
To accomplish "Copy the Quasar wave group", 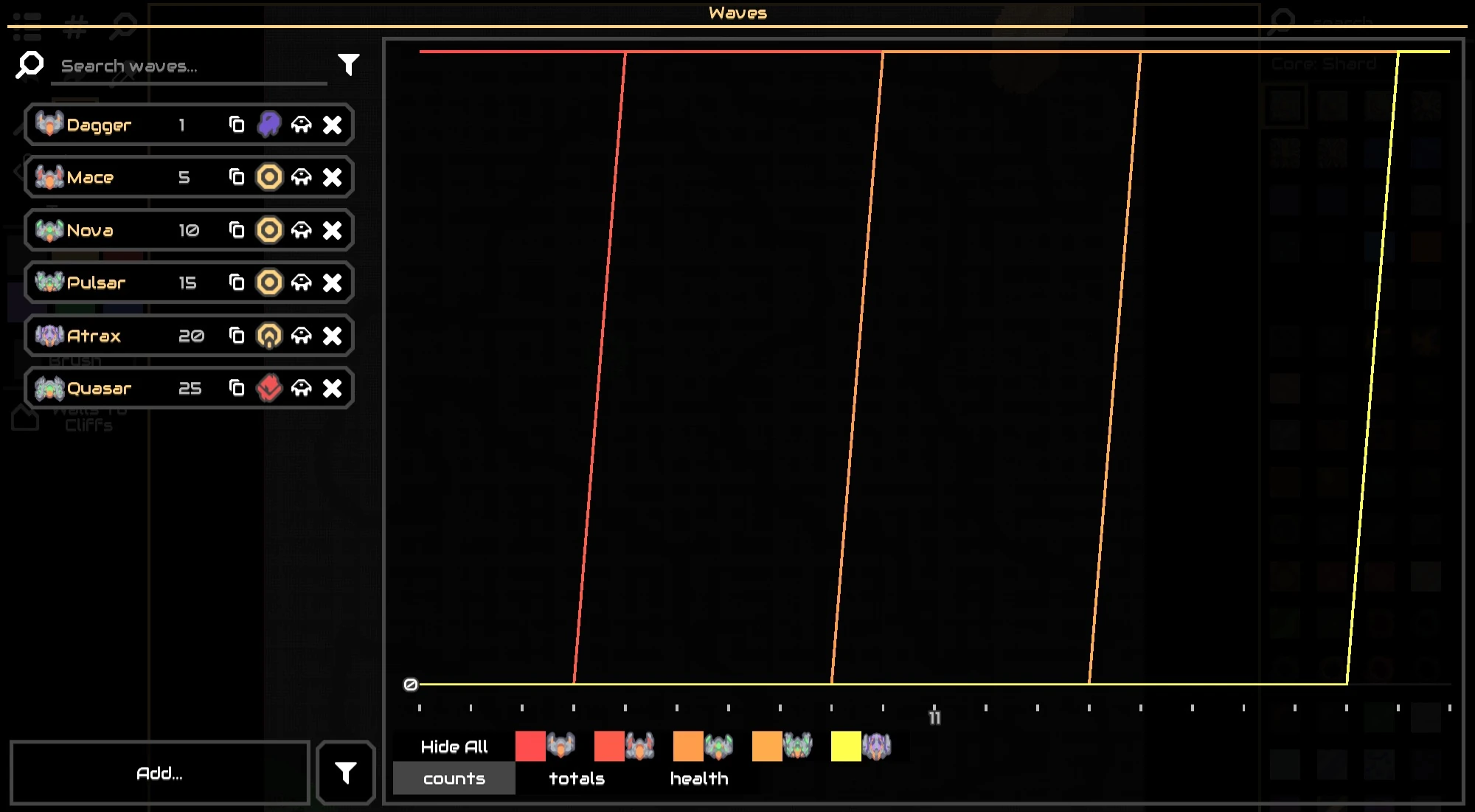I will pyautogui.click(x=237, y=388).
